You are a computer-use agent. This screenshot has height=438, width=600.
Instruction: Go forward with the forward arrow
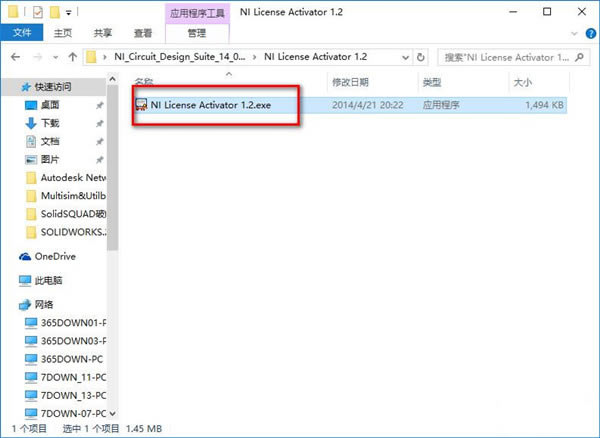[38, 57]
